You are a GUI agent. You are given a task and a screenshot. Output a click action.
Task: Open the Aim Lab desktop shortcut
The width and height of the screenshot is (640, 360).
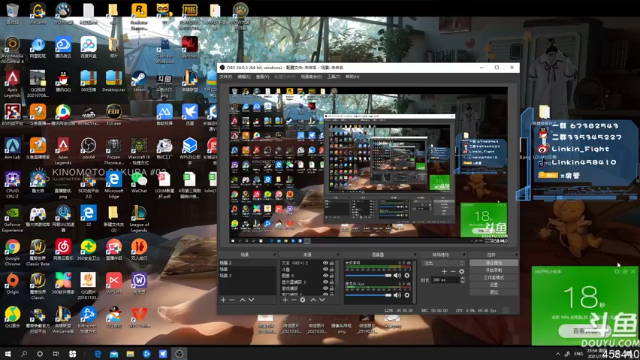click(12, 149)
